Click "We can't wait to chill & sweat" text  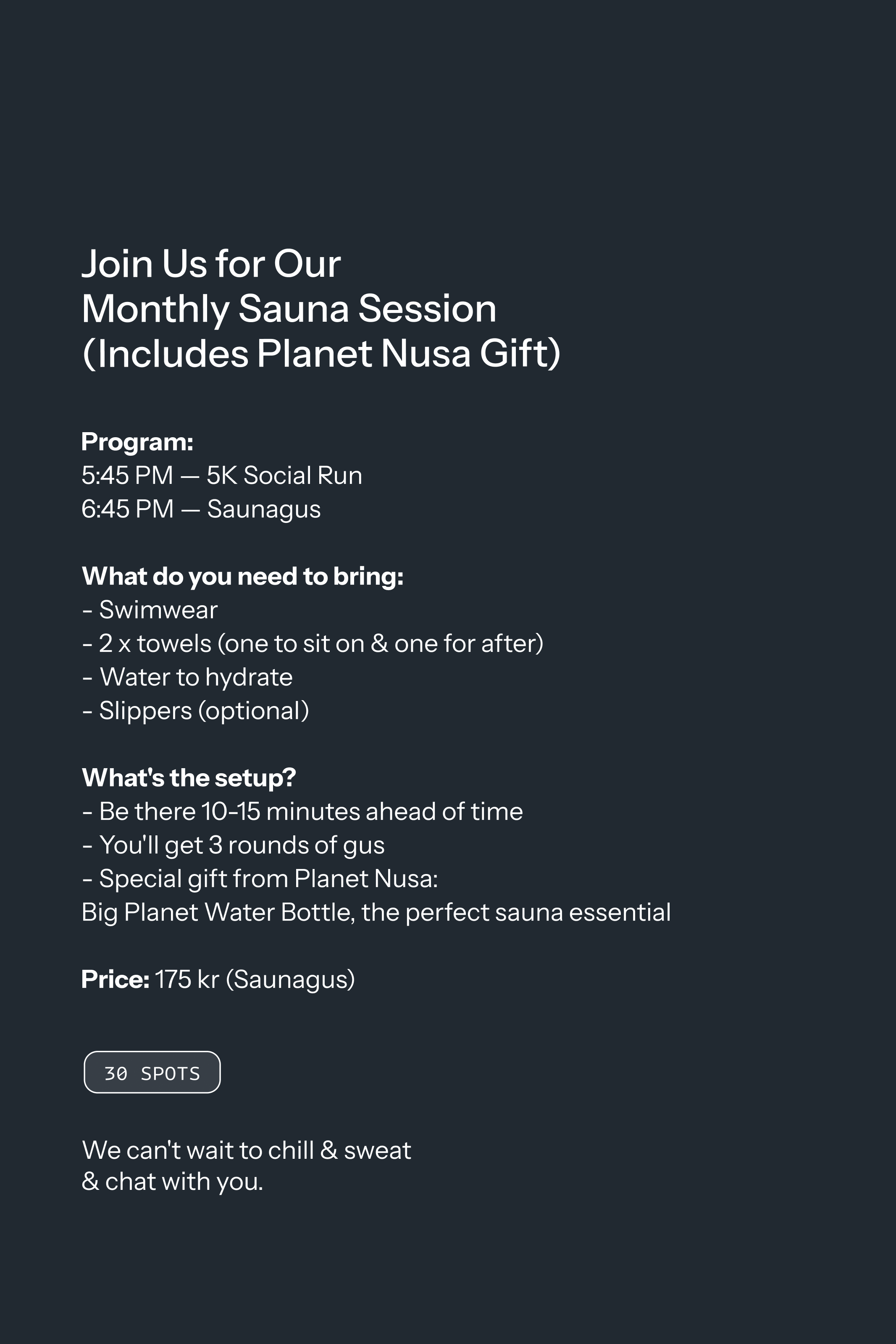click(x=246, y=1150)
